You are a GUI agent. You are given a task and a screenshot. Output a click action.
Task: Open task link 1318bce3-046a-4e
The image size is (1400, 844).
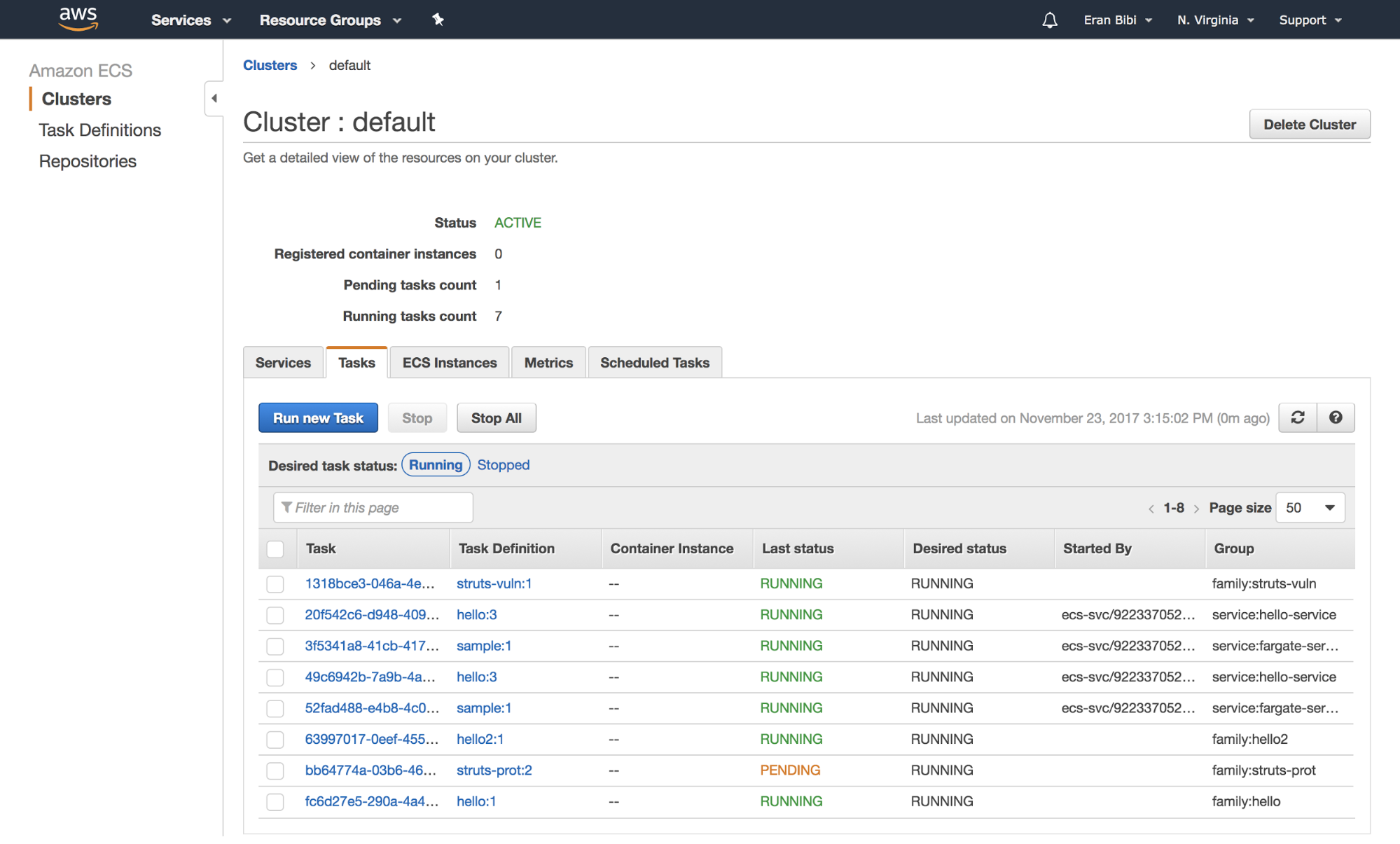[x=370, y=583]
